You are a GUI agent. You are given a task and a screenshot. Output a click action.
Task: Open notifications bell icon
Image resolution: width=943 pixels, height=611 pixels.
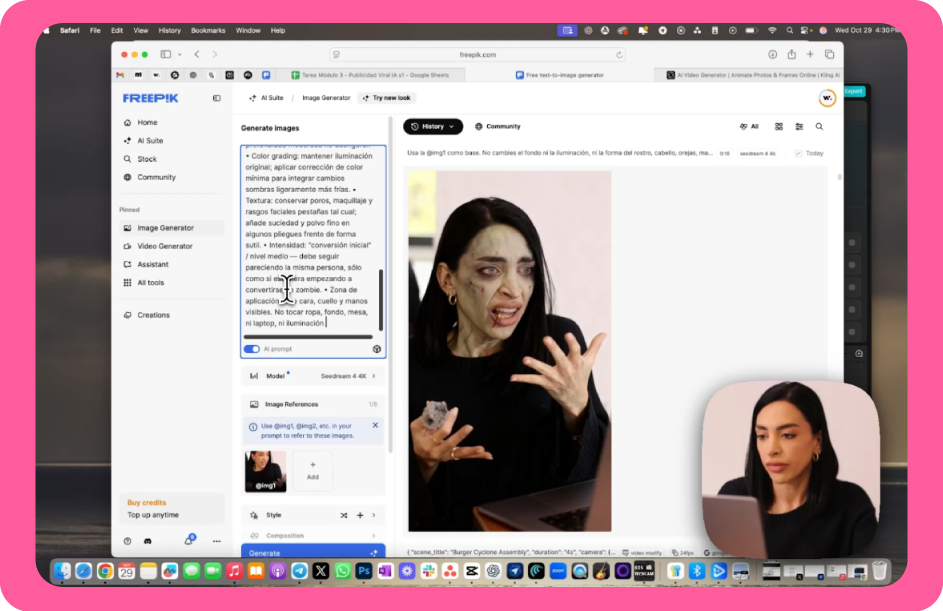pos(189,540)
